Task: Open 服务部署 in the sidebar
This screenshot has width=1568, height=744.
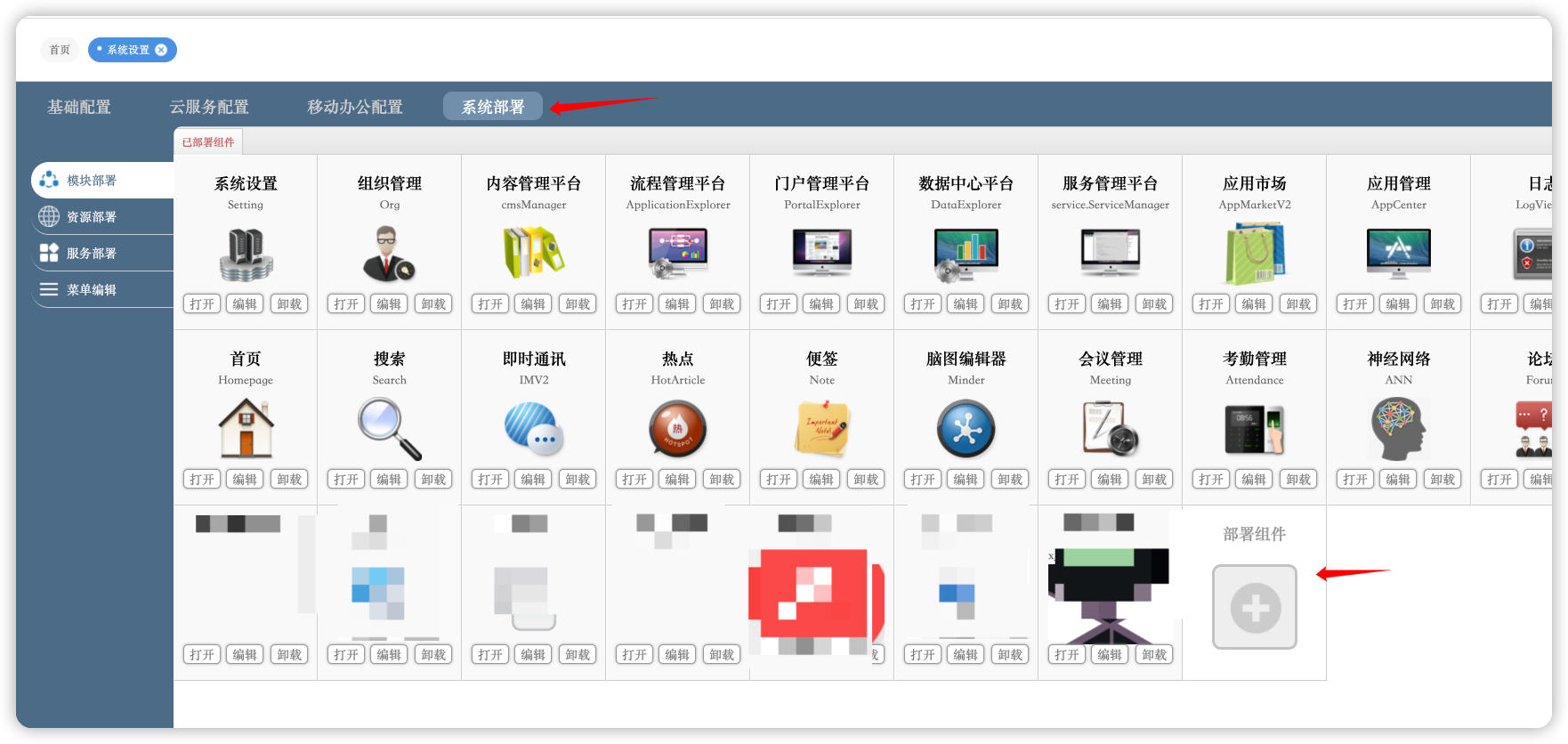Action: [x=91, y=254]
